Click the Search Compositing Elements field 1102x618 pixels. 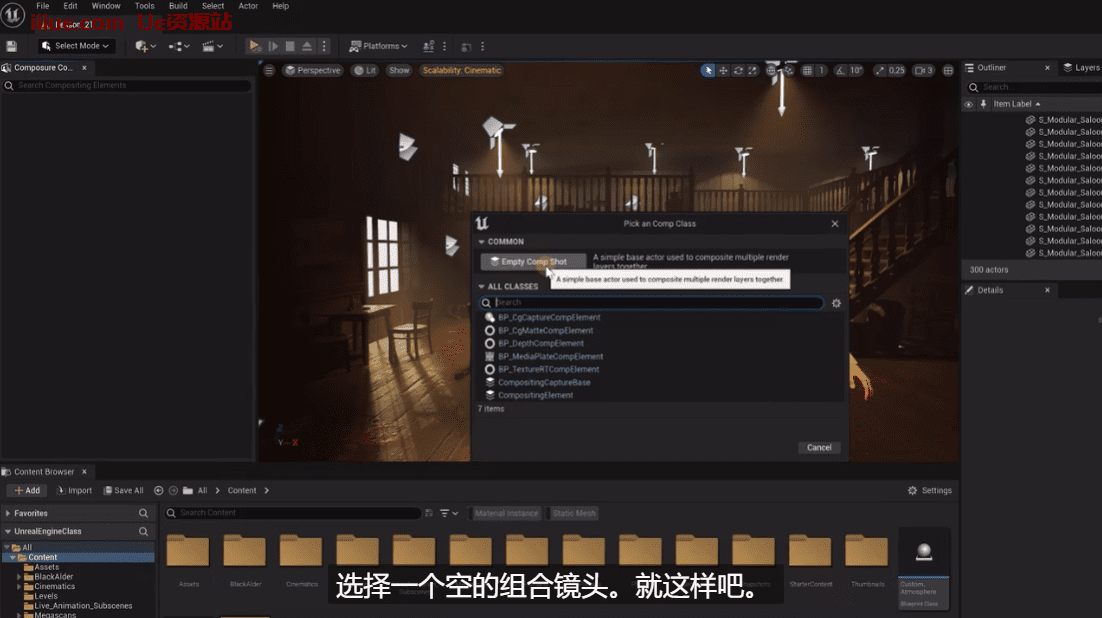tap(128, 86)
